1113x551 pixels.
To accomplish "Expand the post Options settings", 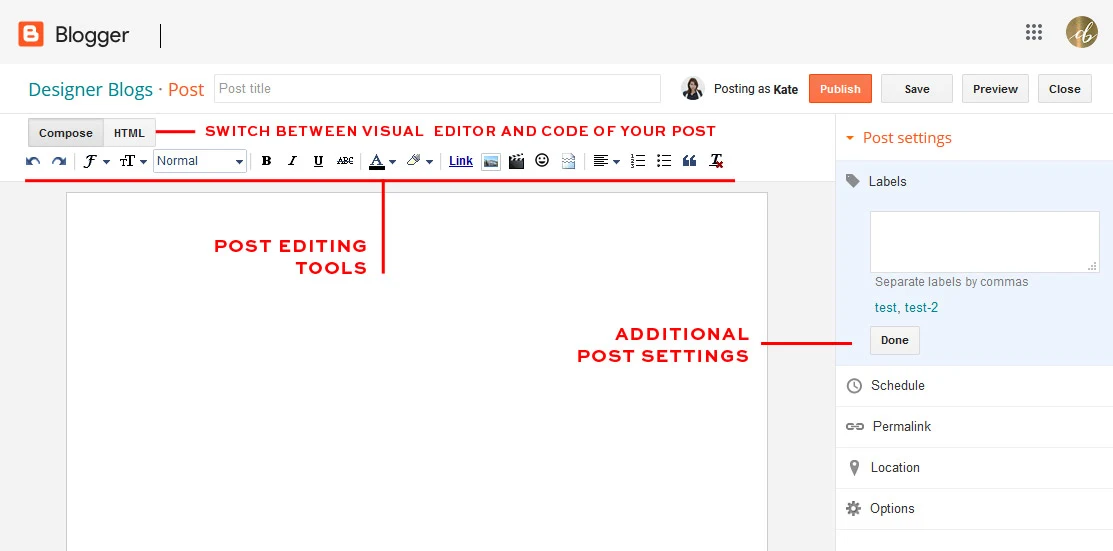I will (x=974, y=508).
